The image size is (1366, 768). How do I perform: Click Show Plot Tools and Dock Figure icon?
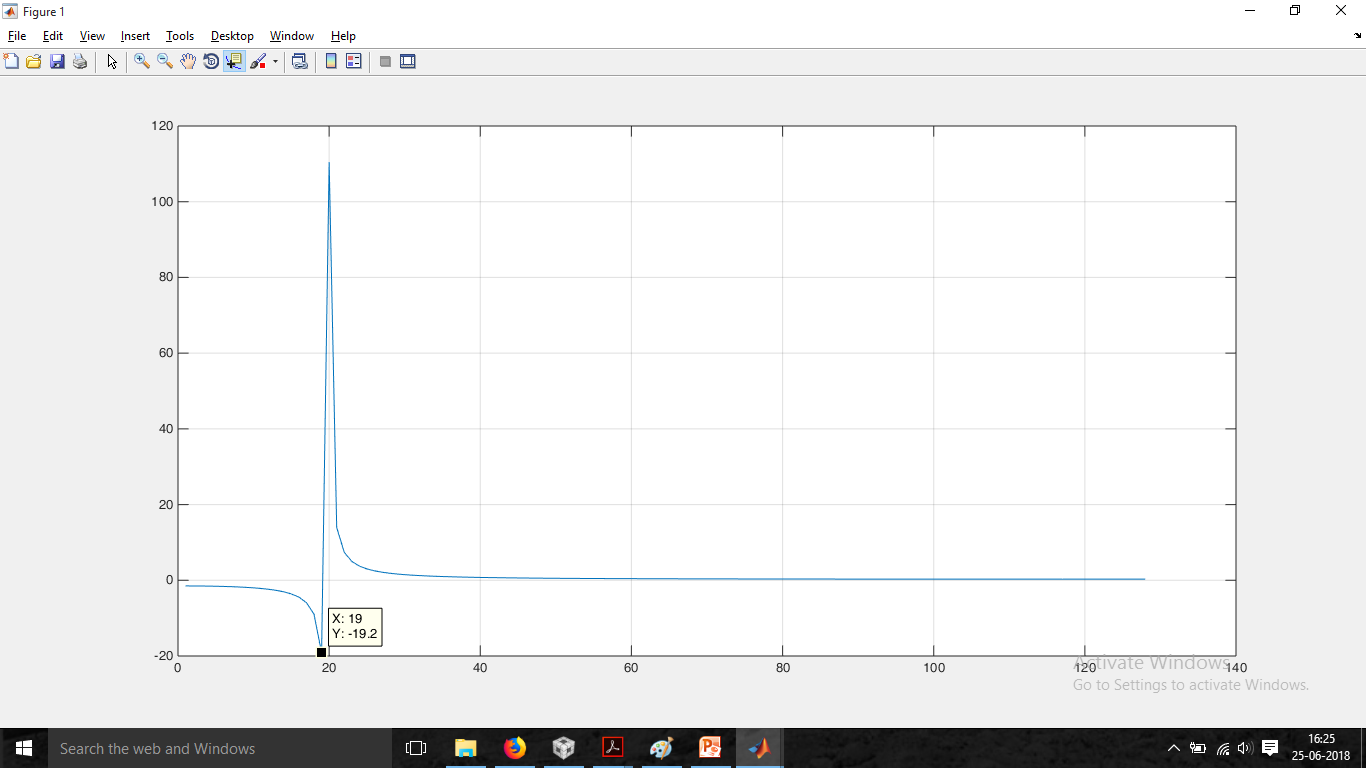pyautogui.click(x=408, y=62)
